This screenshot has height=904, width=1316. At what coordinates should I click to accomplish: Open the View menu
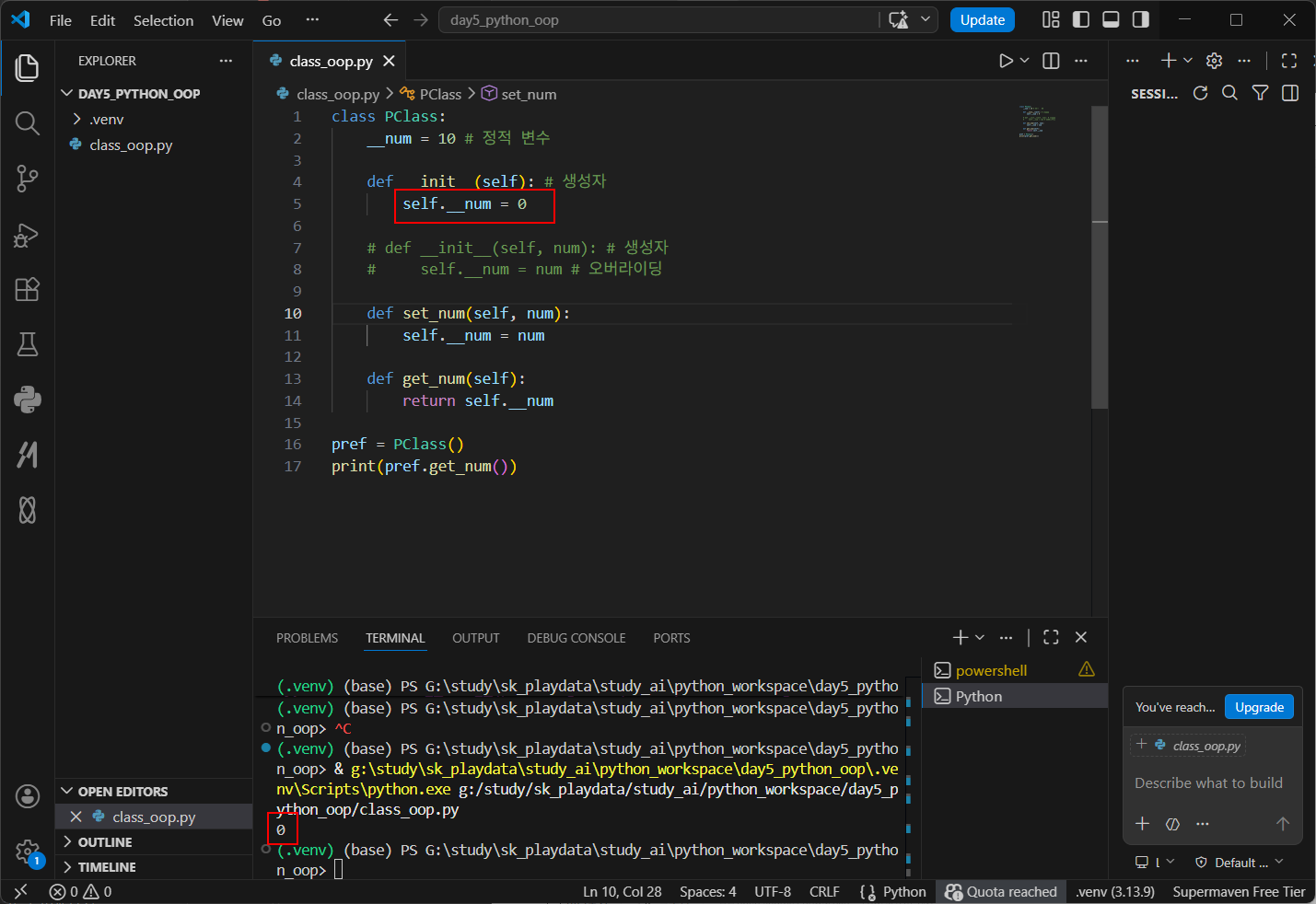click(x=227, y=20)
